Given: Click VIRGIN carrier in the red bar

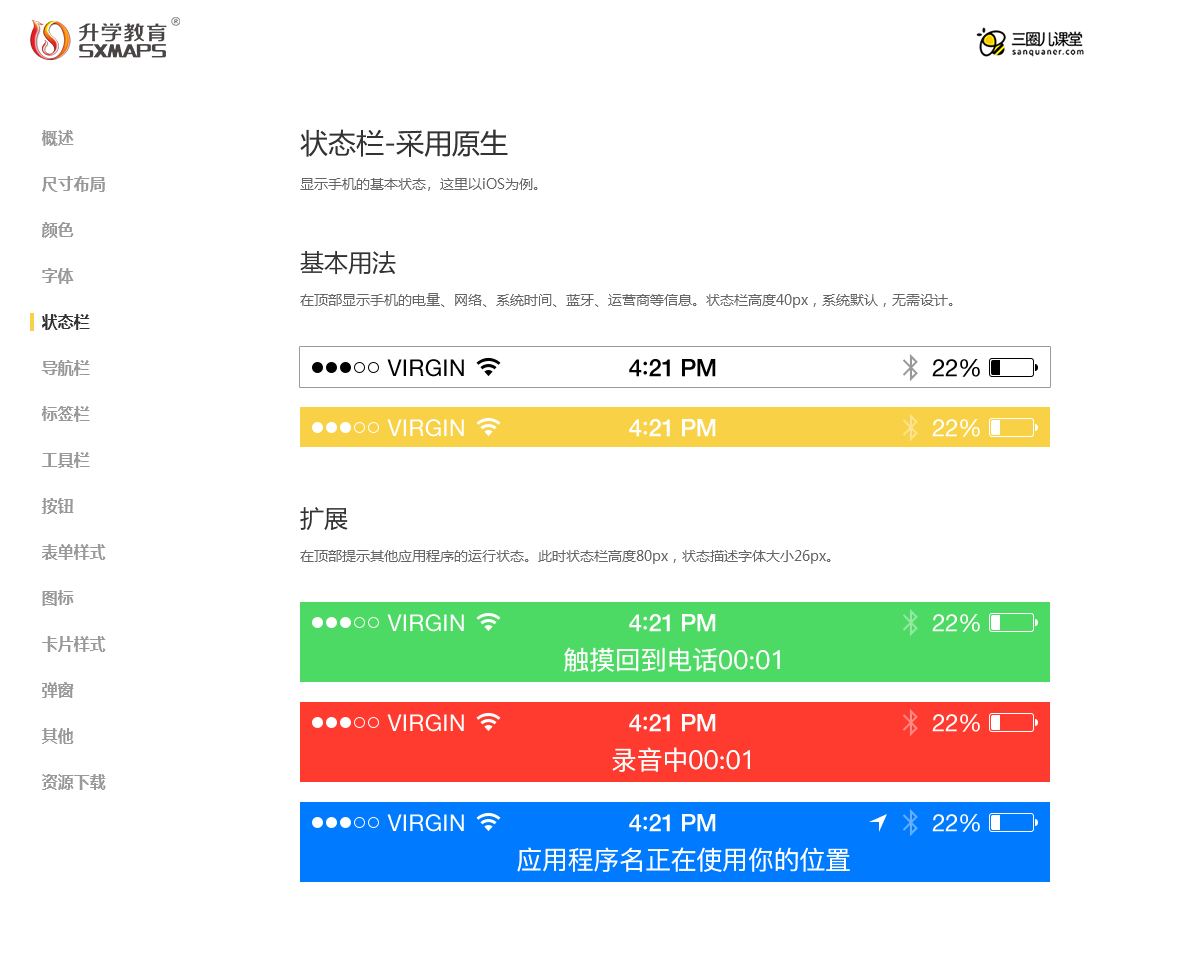Looking at the screenshot, I should point(426,723).
